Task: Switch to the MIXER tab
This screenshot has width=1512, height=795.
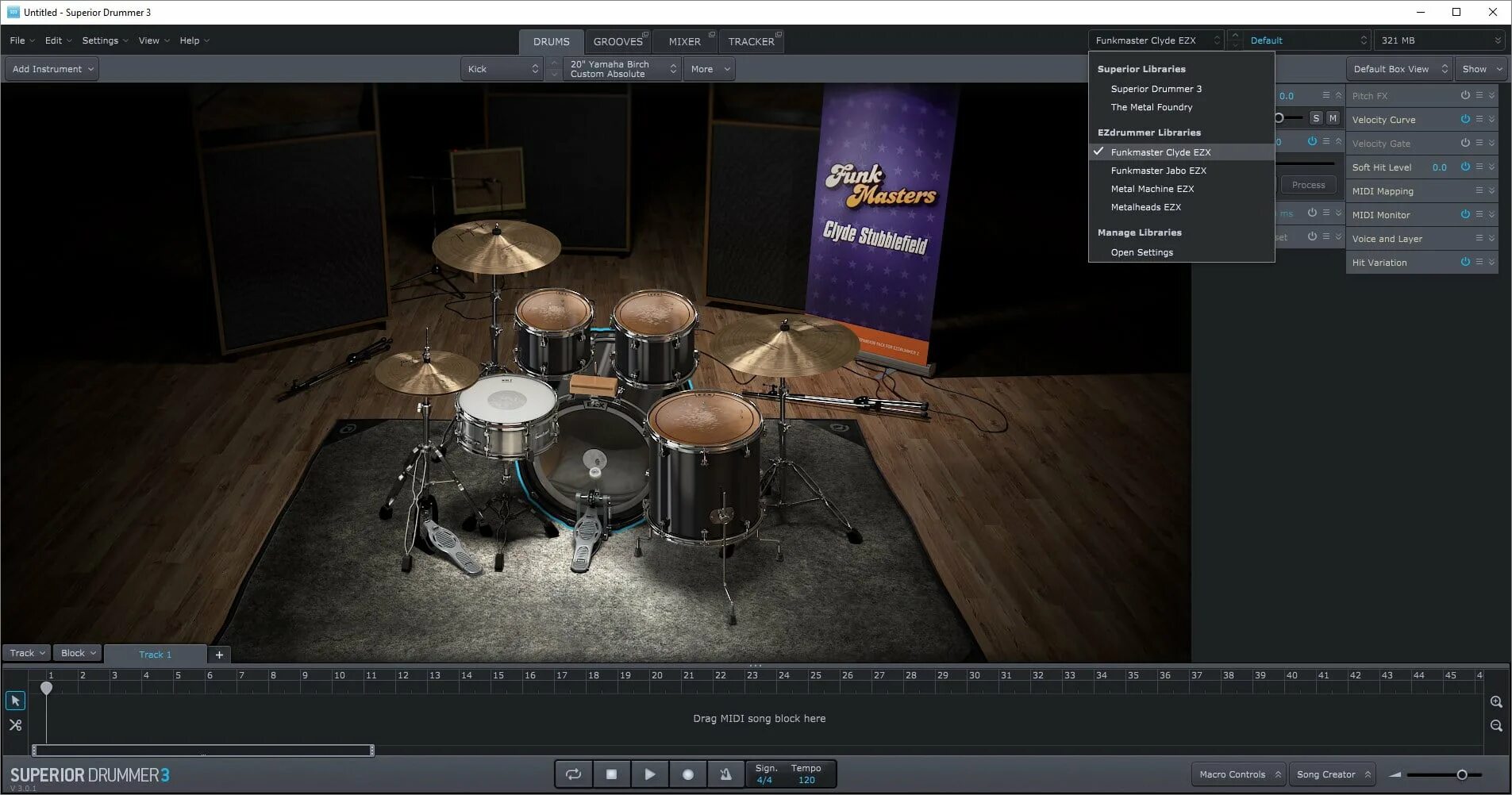Action: tap(684, 41)
